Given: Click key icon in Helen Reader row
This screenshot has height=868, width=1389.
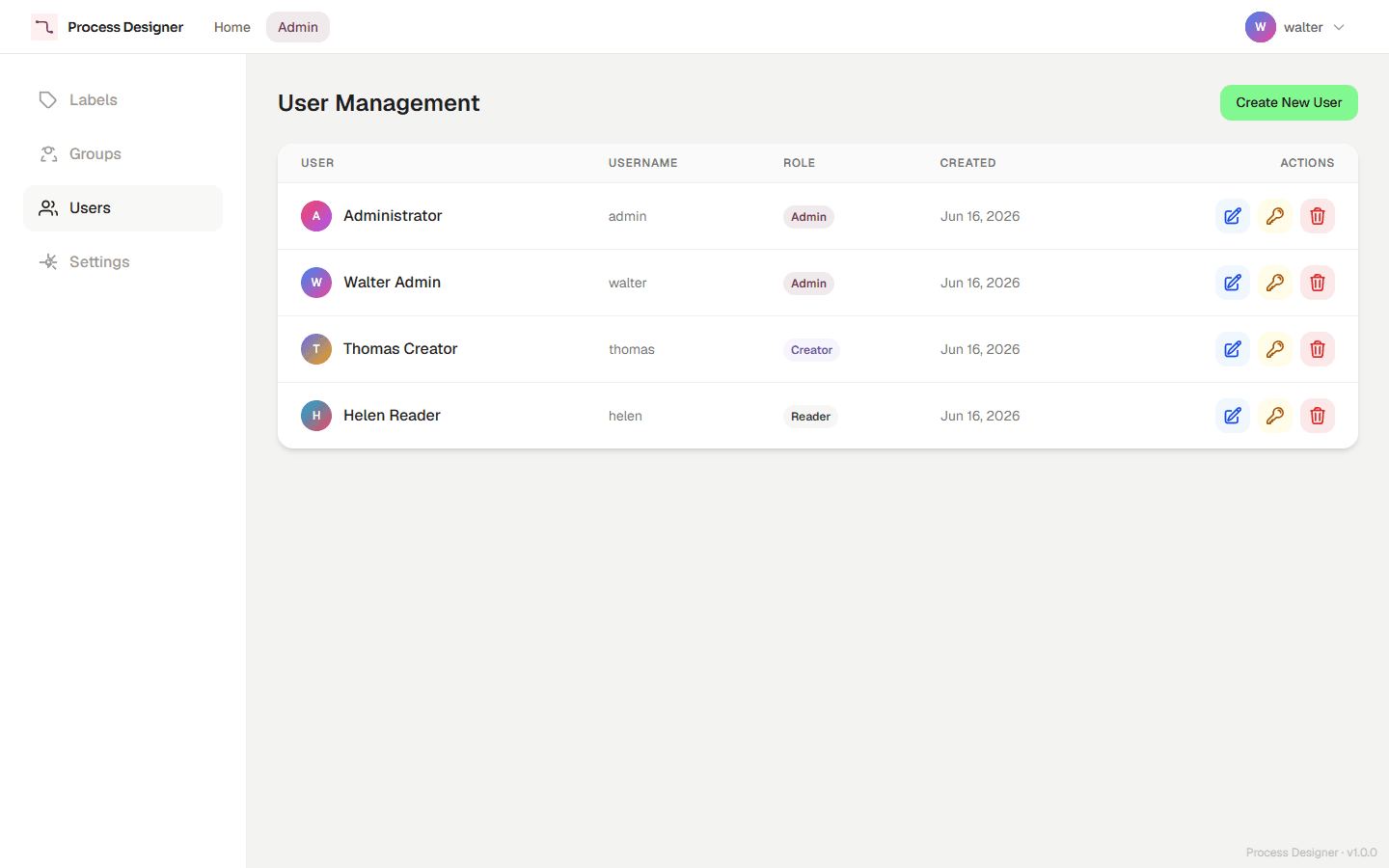Looking at the screenshot, I should click(x=1275, y=416).
